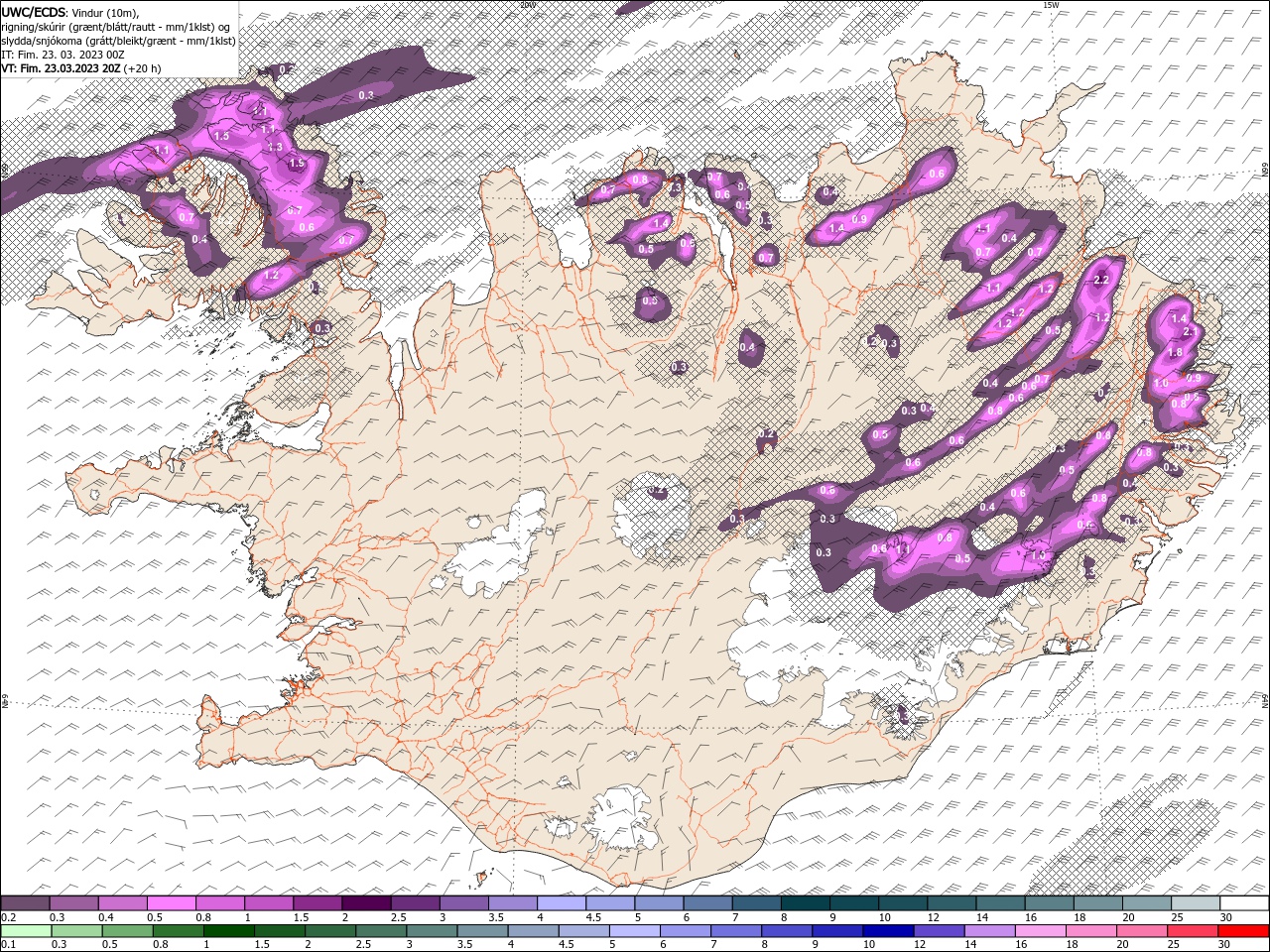1270x952 pixels.
Task: Click the 1.8 snowfall value on the map
Action: point(1175,352)
